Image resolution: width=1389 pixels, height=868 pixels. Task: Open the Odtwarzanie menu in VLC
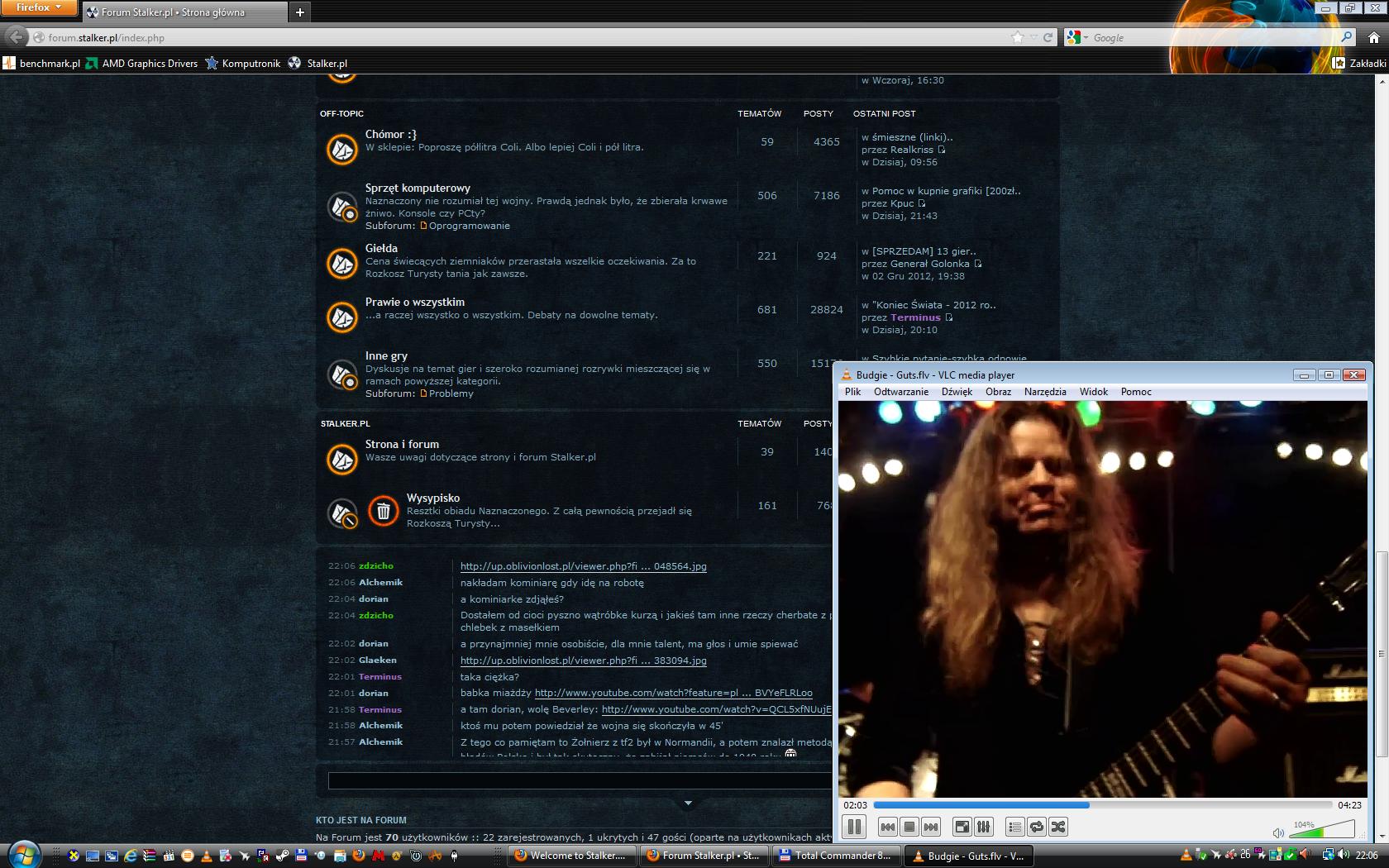901,392
